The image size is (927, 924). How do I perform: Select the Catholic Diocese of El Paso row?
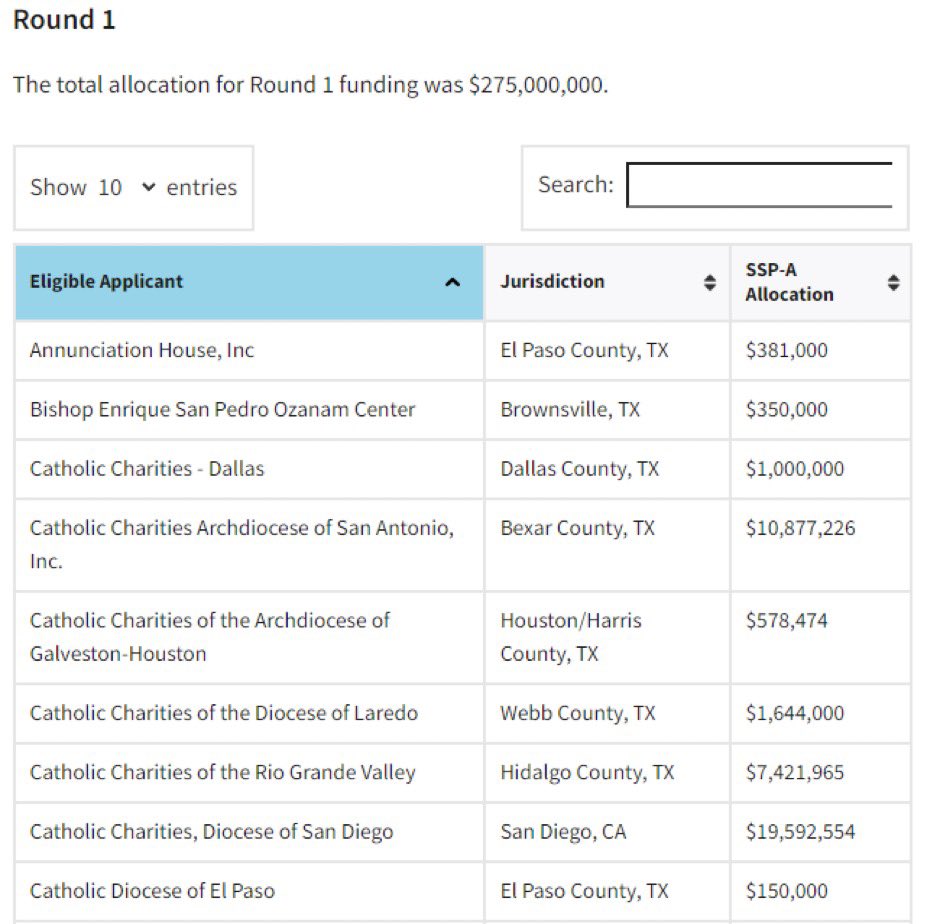tap(152, 891)
